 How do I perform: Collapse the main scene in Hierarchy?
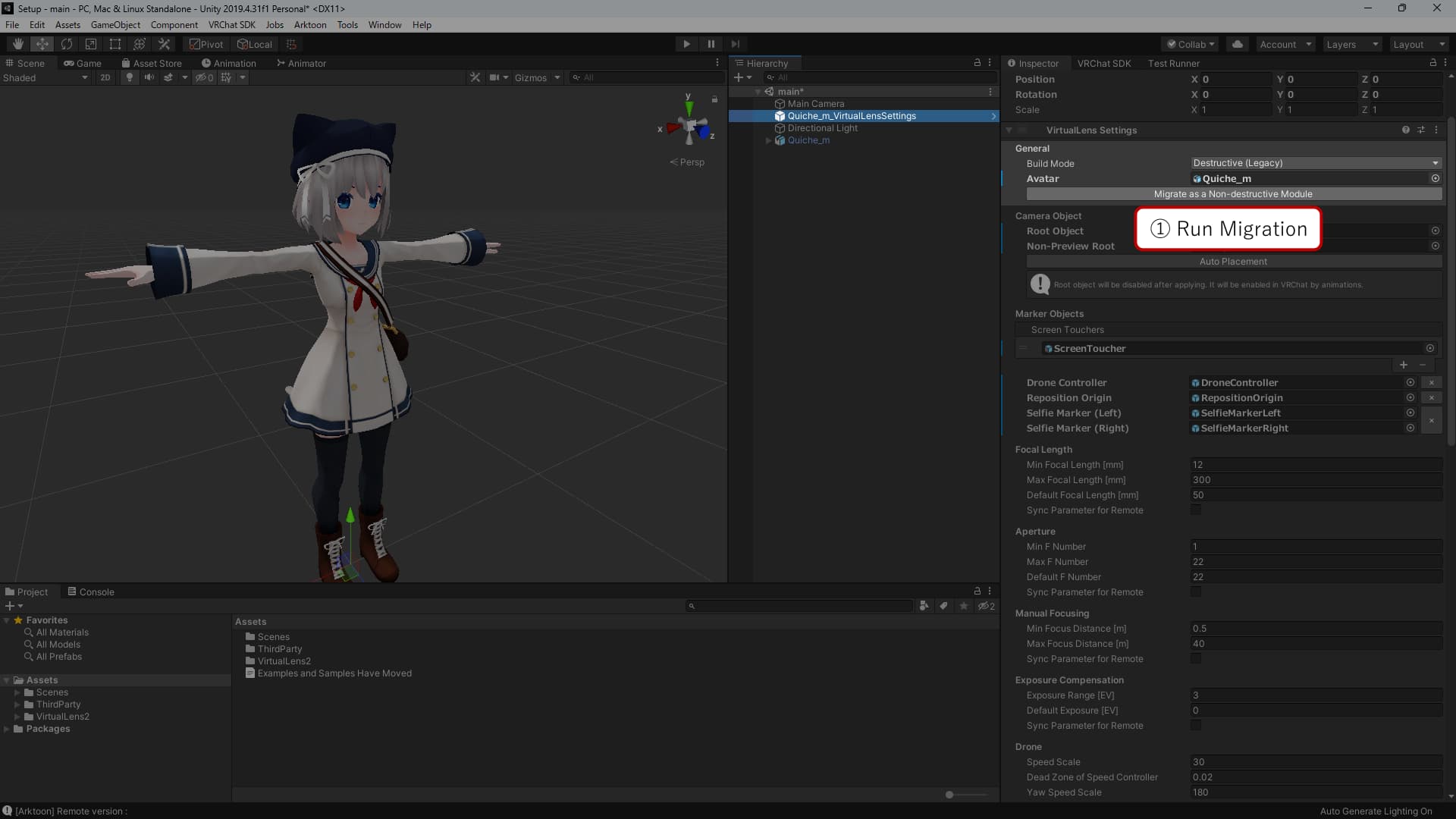[x=758, y=92]
